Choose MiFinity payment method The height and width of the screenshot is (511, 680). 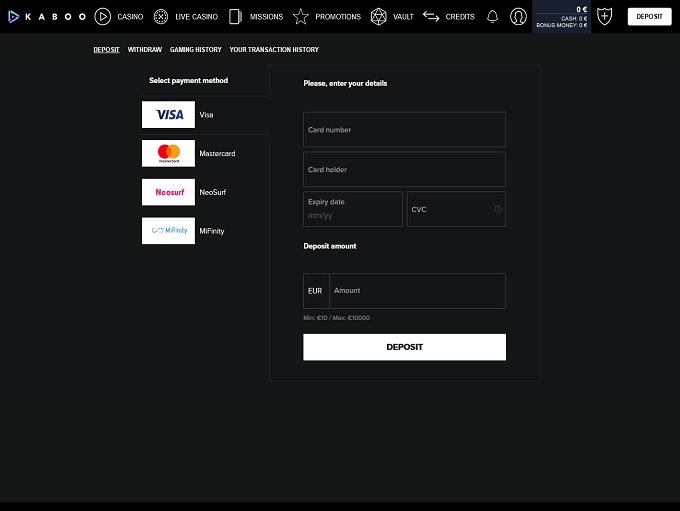[x=169, y=231]
